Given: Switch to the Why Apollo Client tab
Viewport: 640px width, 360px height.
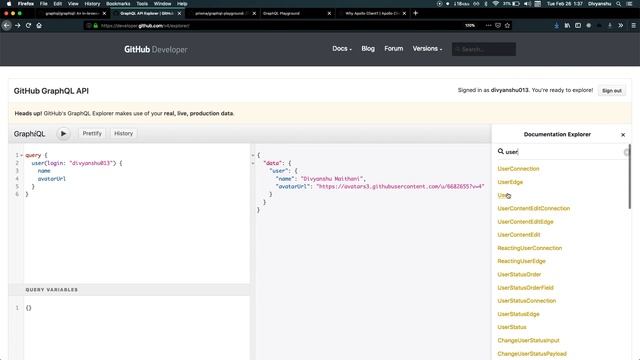Looking at the screenshot, I should 372,13.
